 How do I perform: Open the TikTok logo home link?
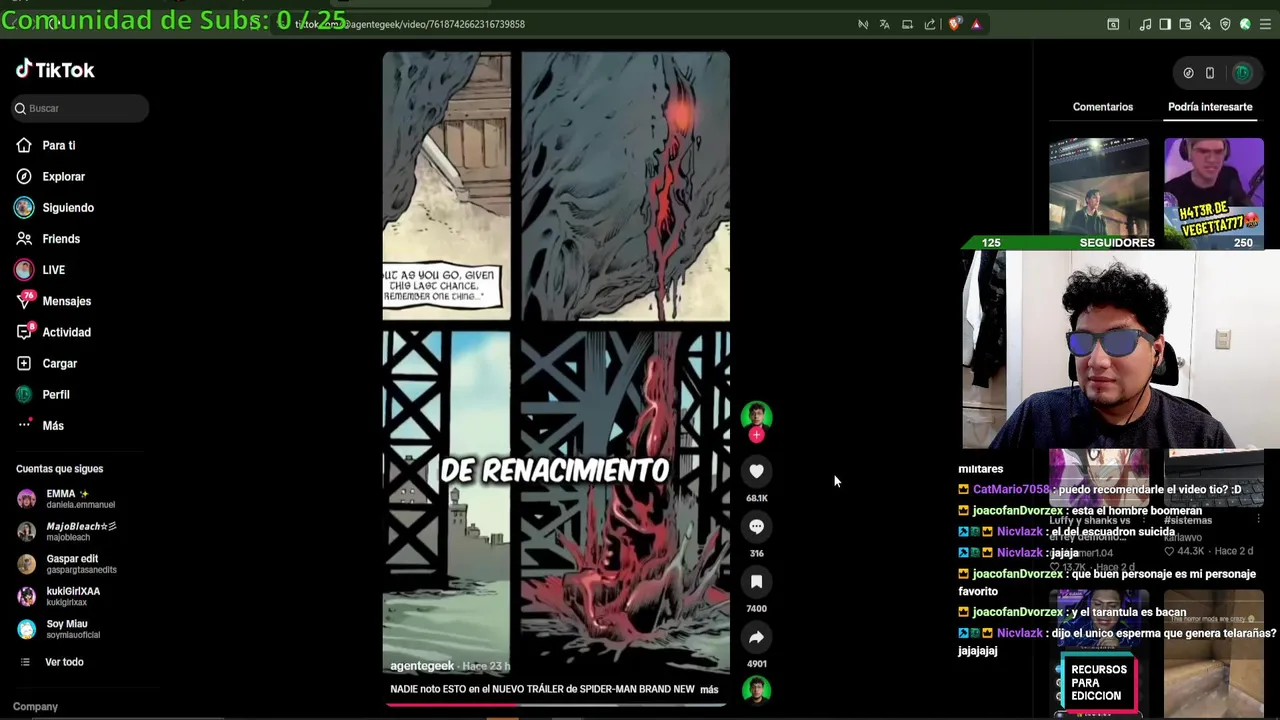click(x=55, y=69)
